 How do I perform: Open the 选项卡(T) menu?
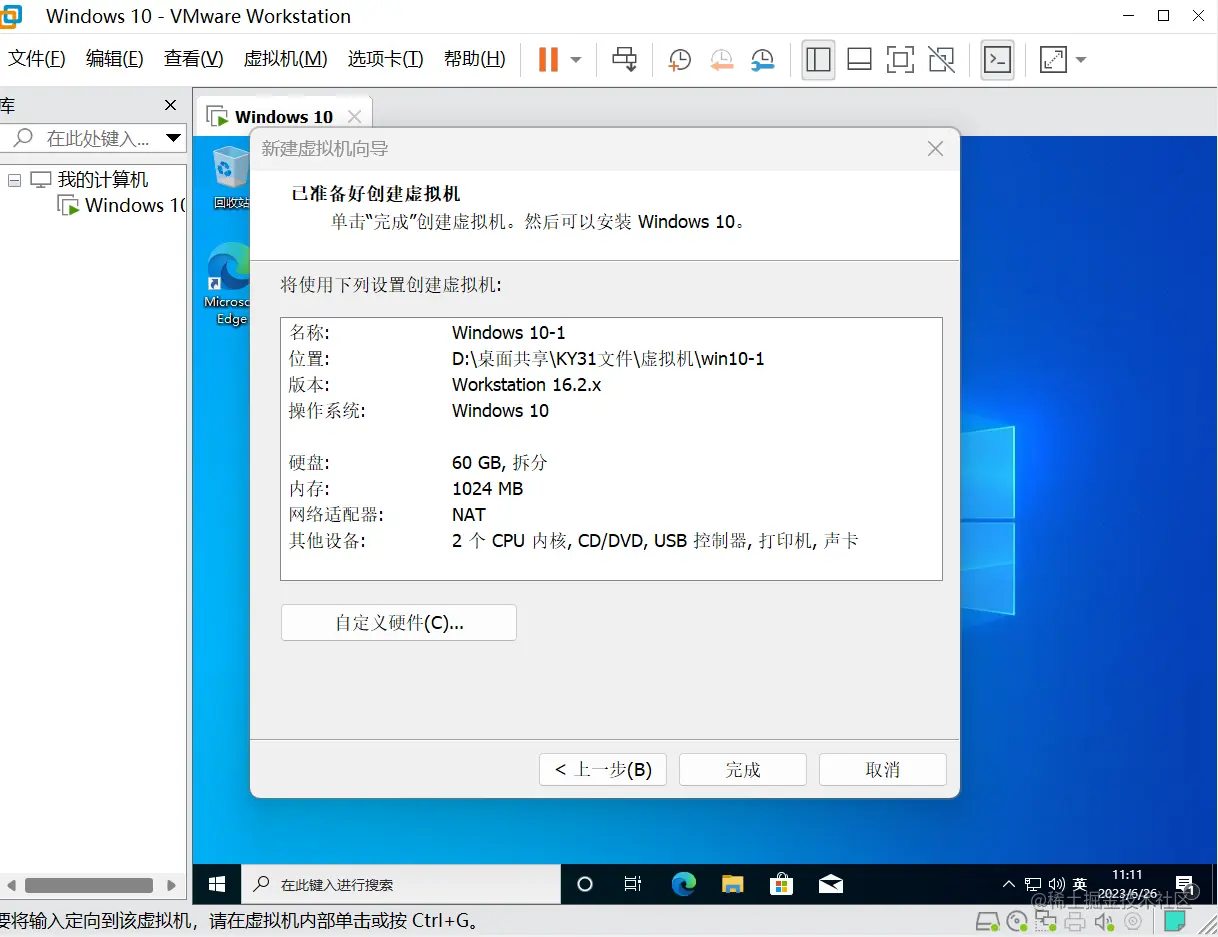tap(385, 59)
